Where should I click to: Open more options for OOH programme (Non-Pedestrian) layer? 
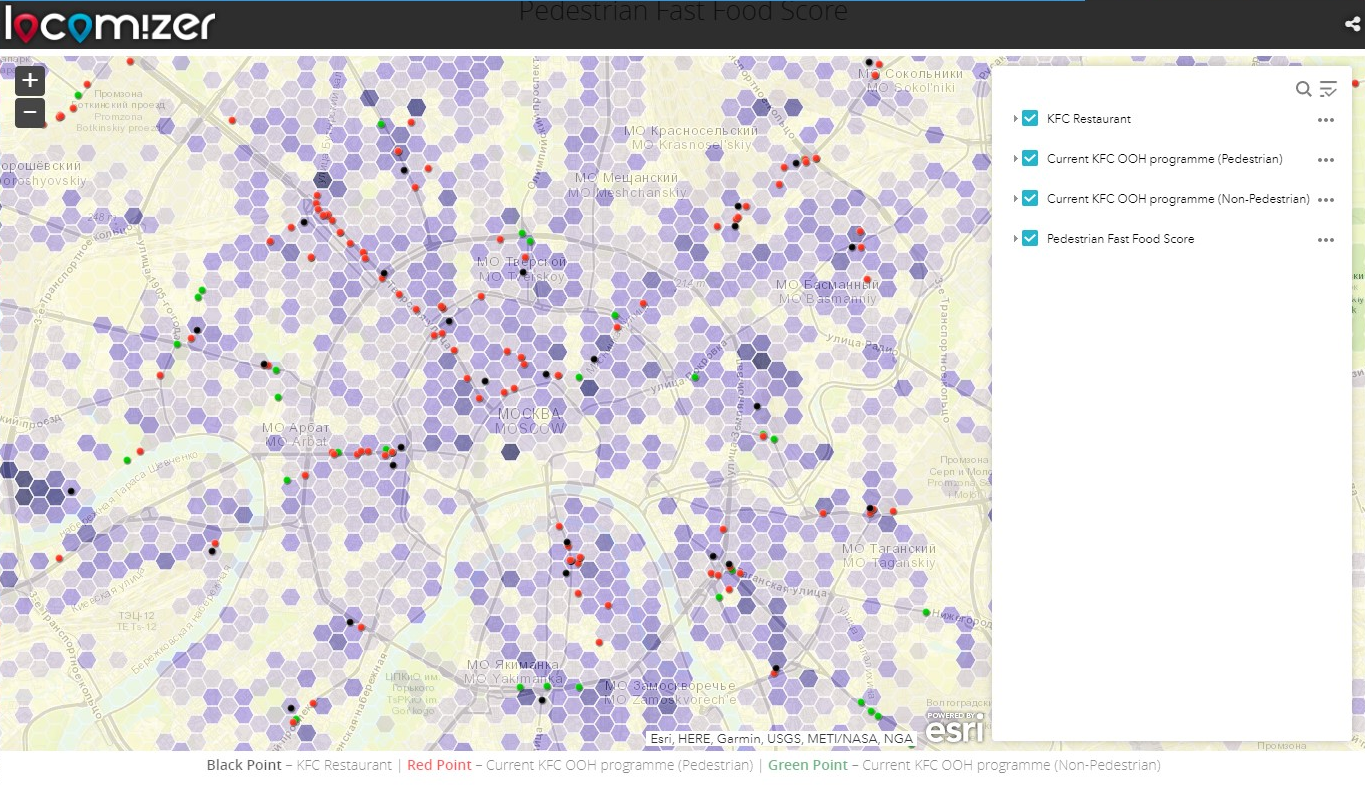pyautogui.click(x=1326, y=199)
